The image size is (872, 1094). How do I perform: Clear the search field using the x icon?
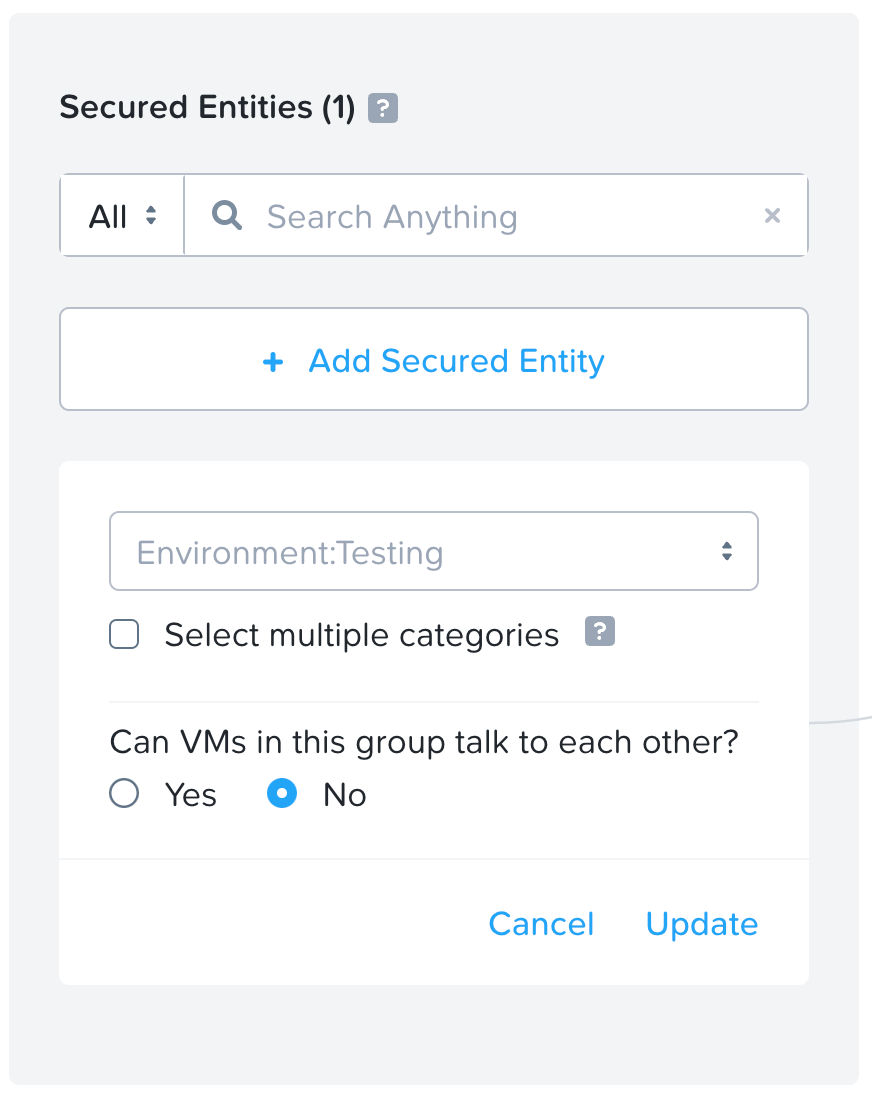(772, 215)
